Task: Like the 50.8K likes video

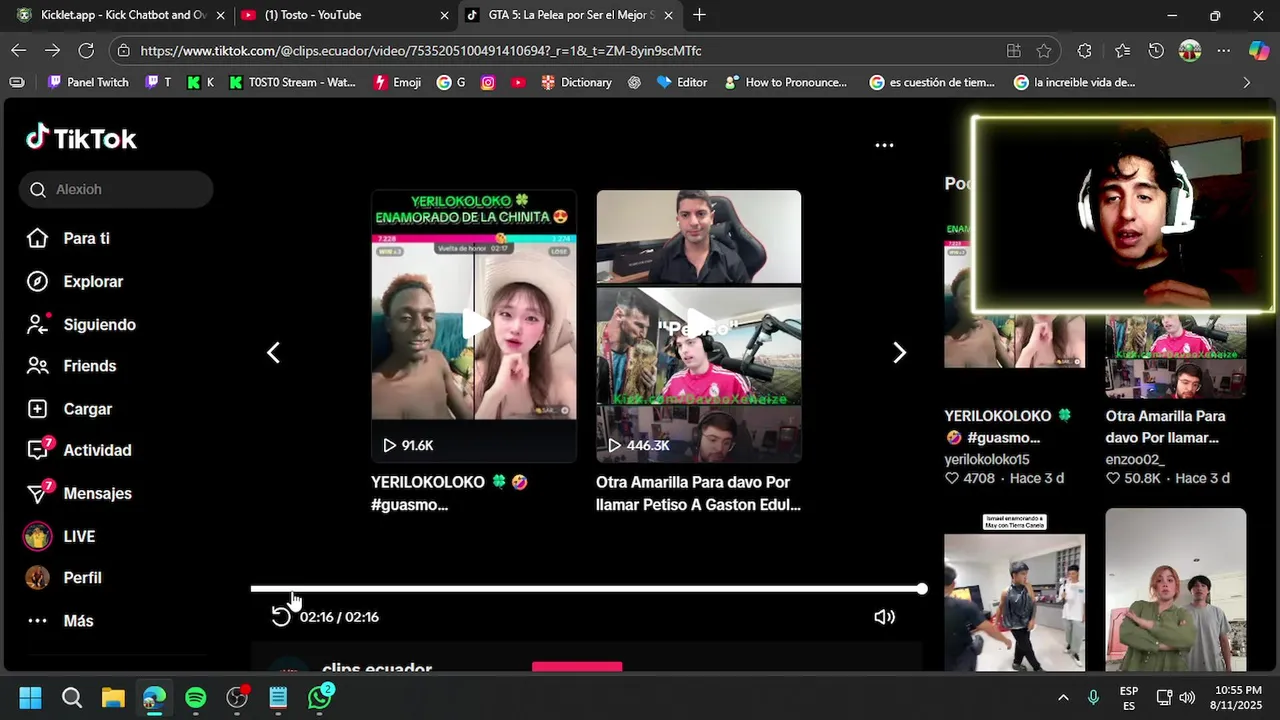Action: 1113,479
